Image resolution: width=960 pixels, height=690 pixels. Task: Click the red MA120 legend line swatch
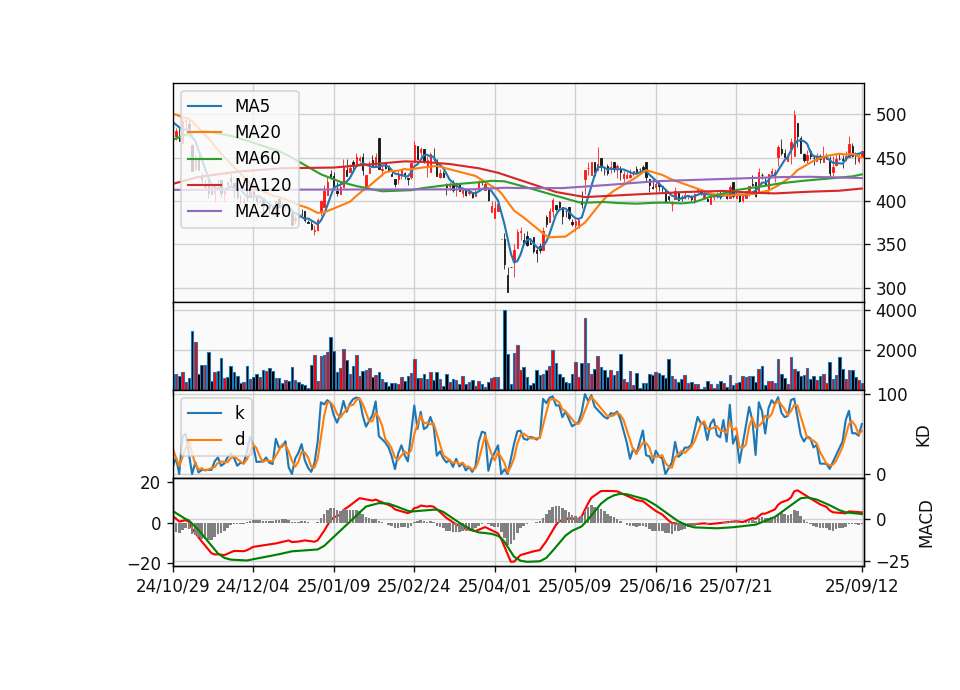(204, 185)
